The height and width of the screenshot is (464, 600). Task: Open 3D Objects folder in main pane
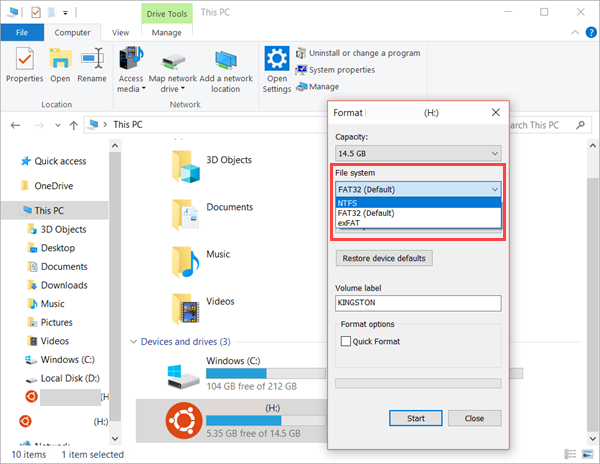(212, 166)
